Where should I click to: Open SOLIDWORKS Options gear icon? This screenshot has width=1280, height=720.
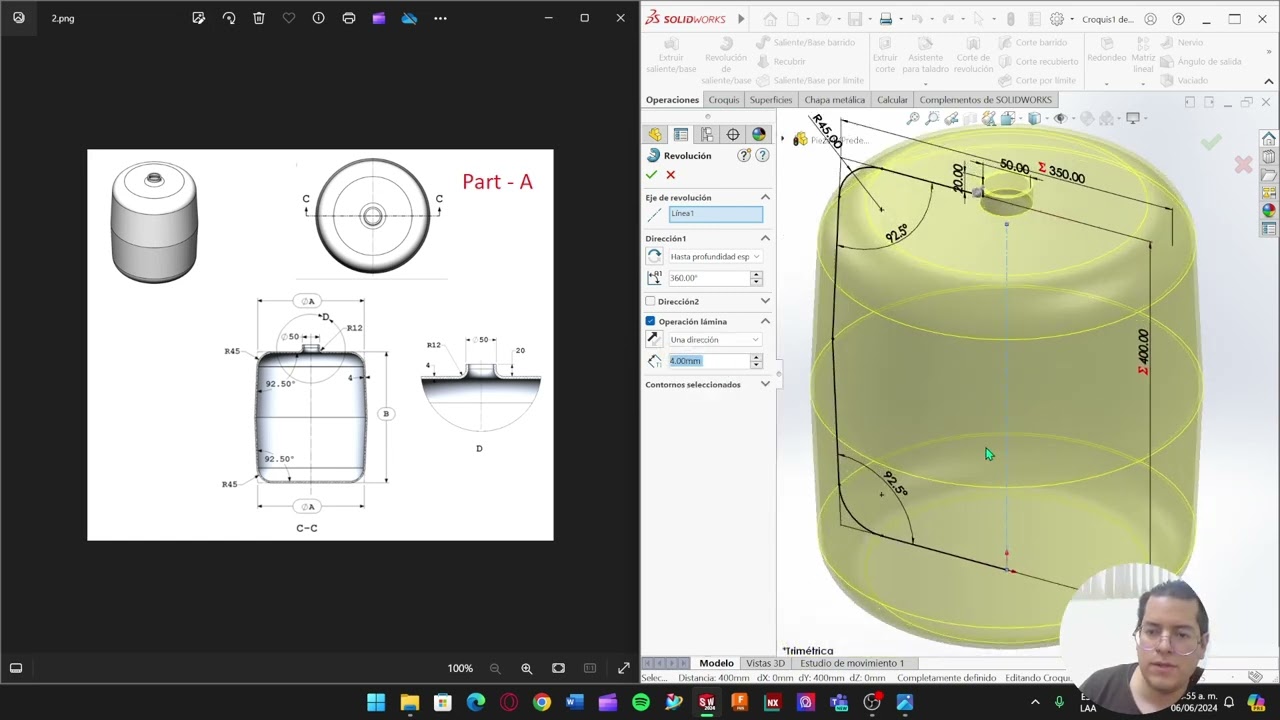point(1057,19)
